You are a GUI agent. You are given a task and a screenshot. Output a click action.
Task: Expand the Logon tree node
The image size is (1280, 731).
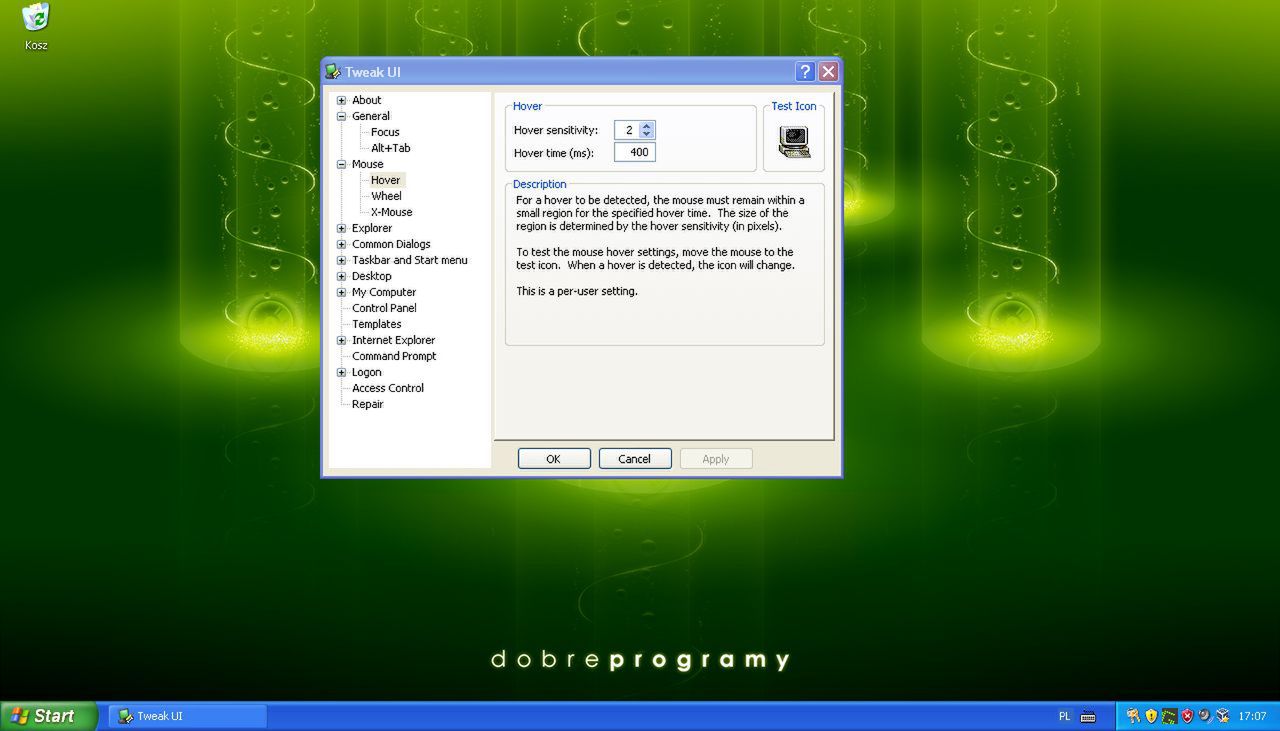click(342, 372)
